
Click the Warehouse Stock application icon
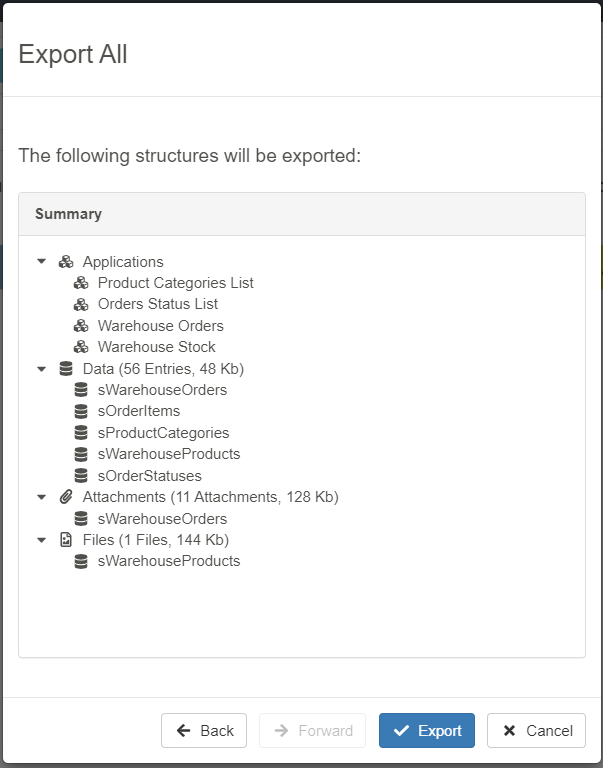point(81,347)
